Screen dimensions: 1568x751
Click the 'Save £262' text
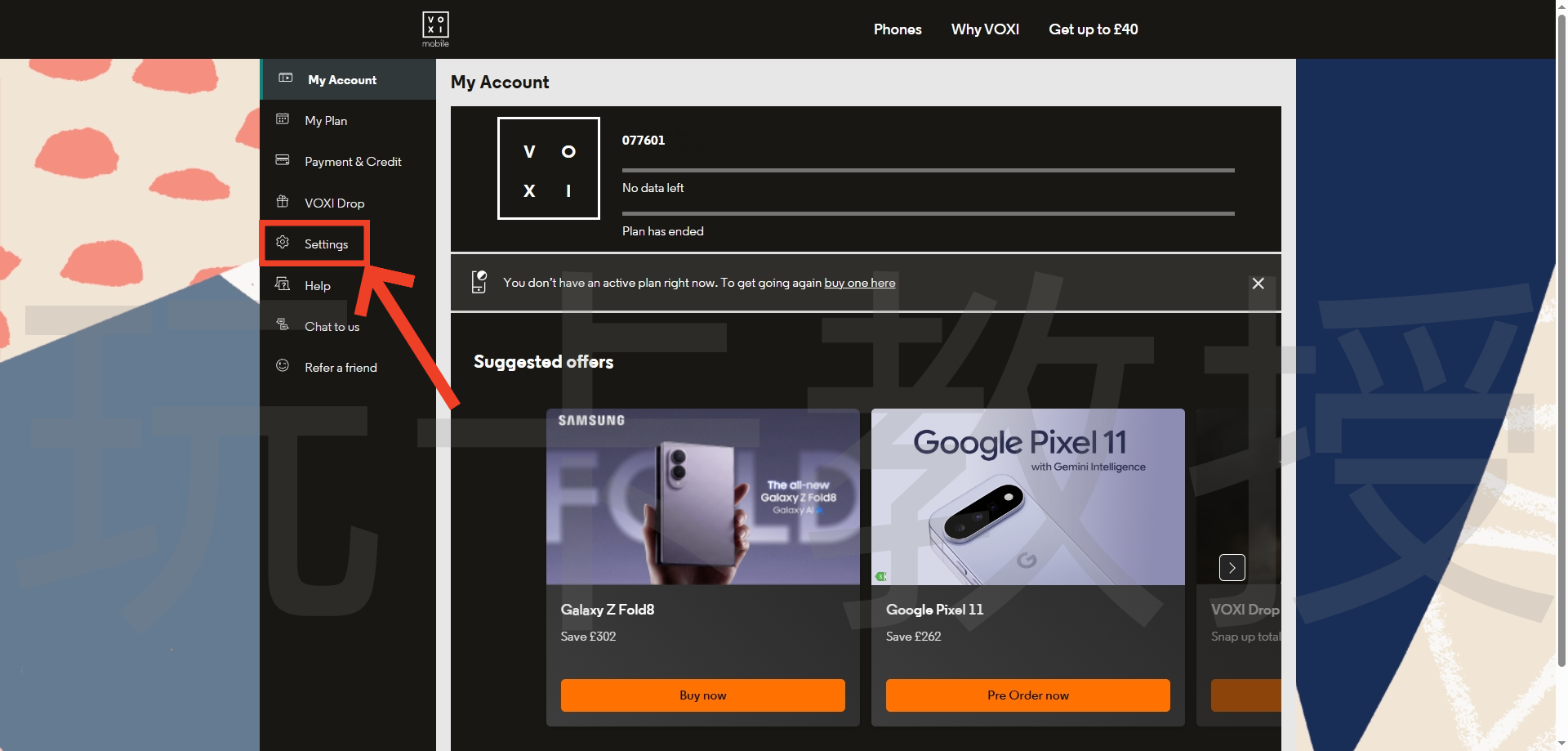pyautogui.click(x=913, y=637)
